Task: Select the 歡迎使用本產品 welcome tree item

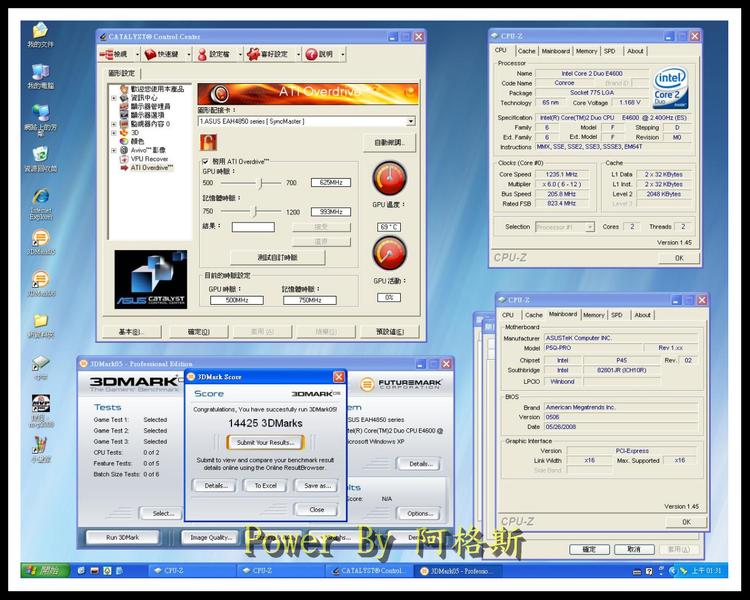Action: coord(157,89)
